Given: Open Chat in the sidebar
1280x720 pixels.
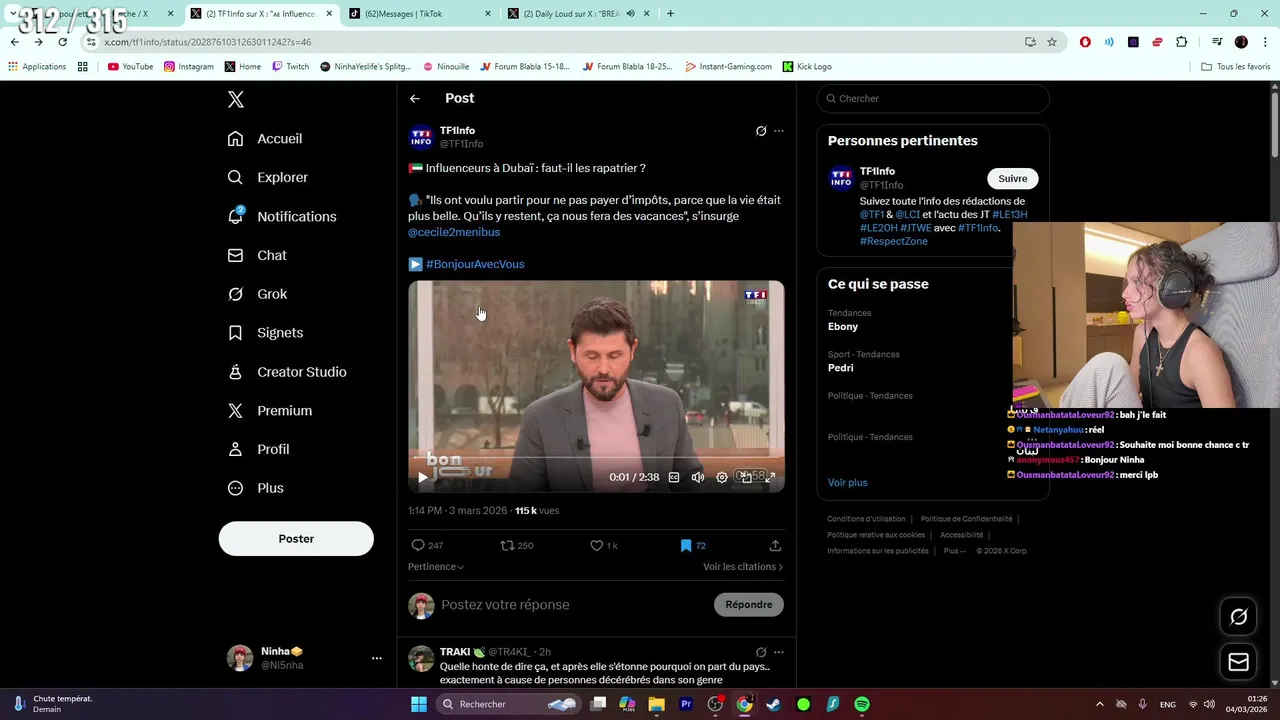Looking at the screenshot, I should pos(257,256).
